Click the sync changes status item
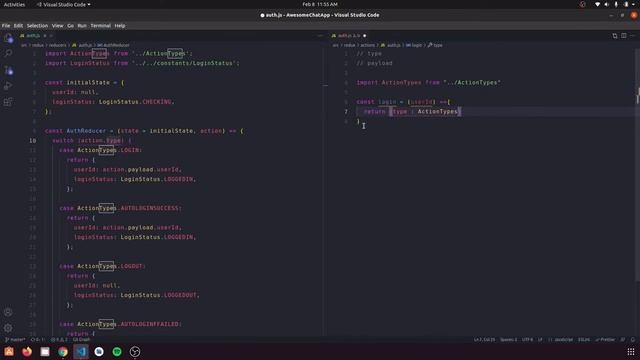 click(38, 340)
